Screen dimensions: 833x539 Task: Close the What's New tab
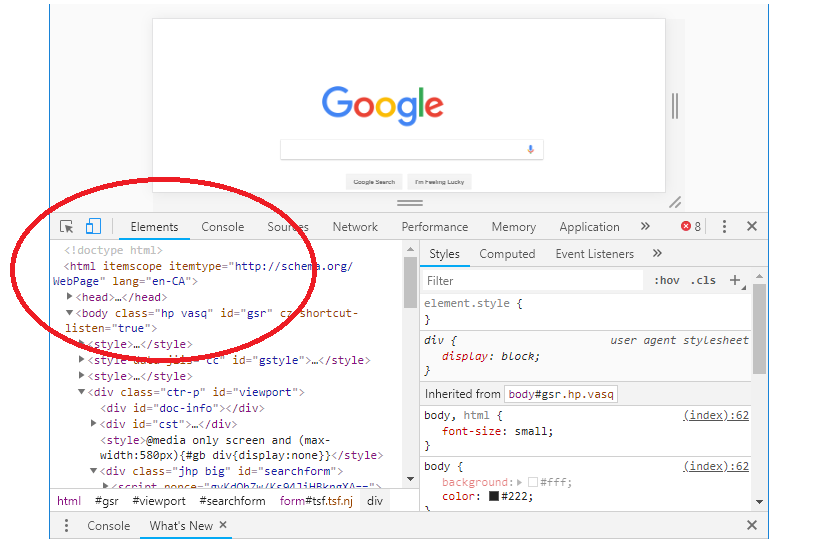click(223, 525)
